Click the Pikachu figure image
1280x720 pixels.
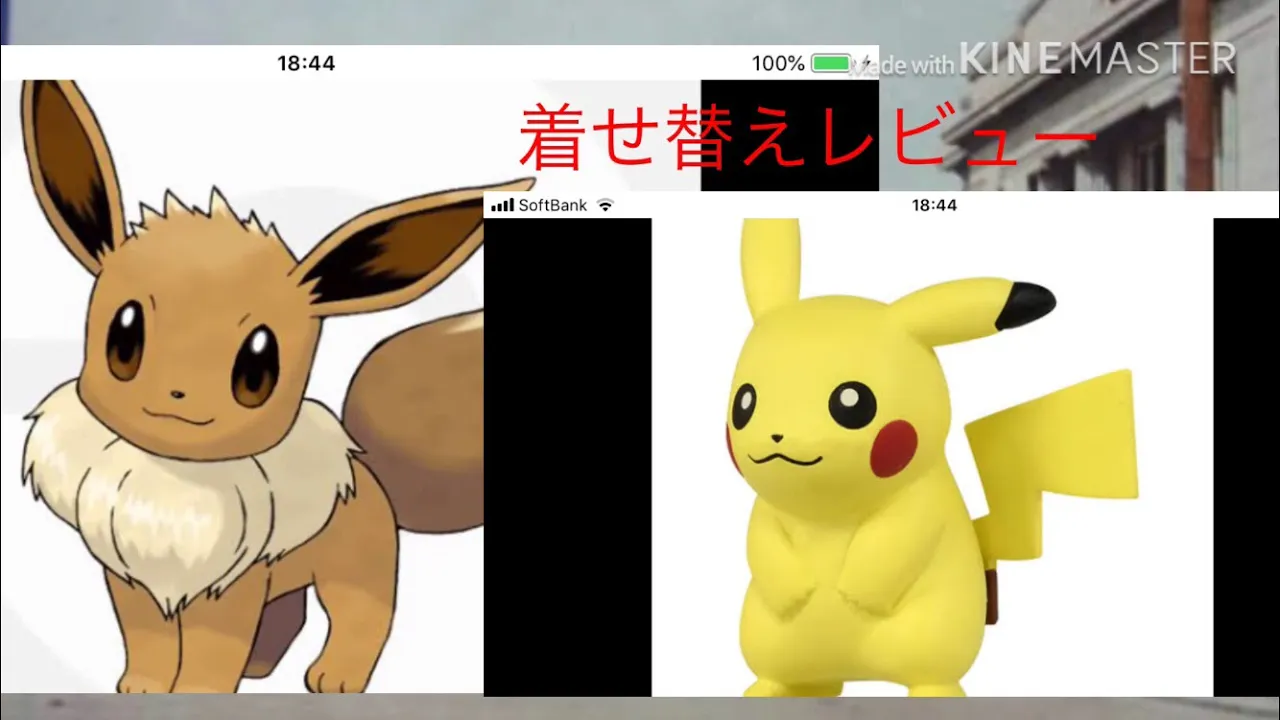pos(932,457)
